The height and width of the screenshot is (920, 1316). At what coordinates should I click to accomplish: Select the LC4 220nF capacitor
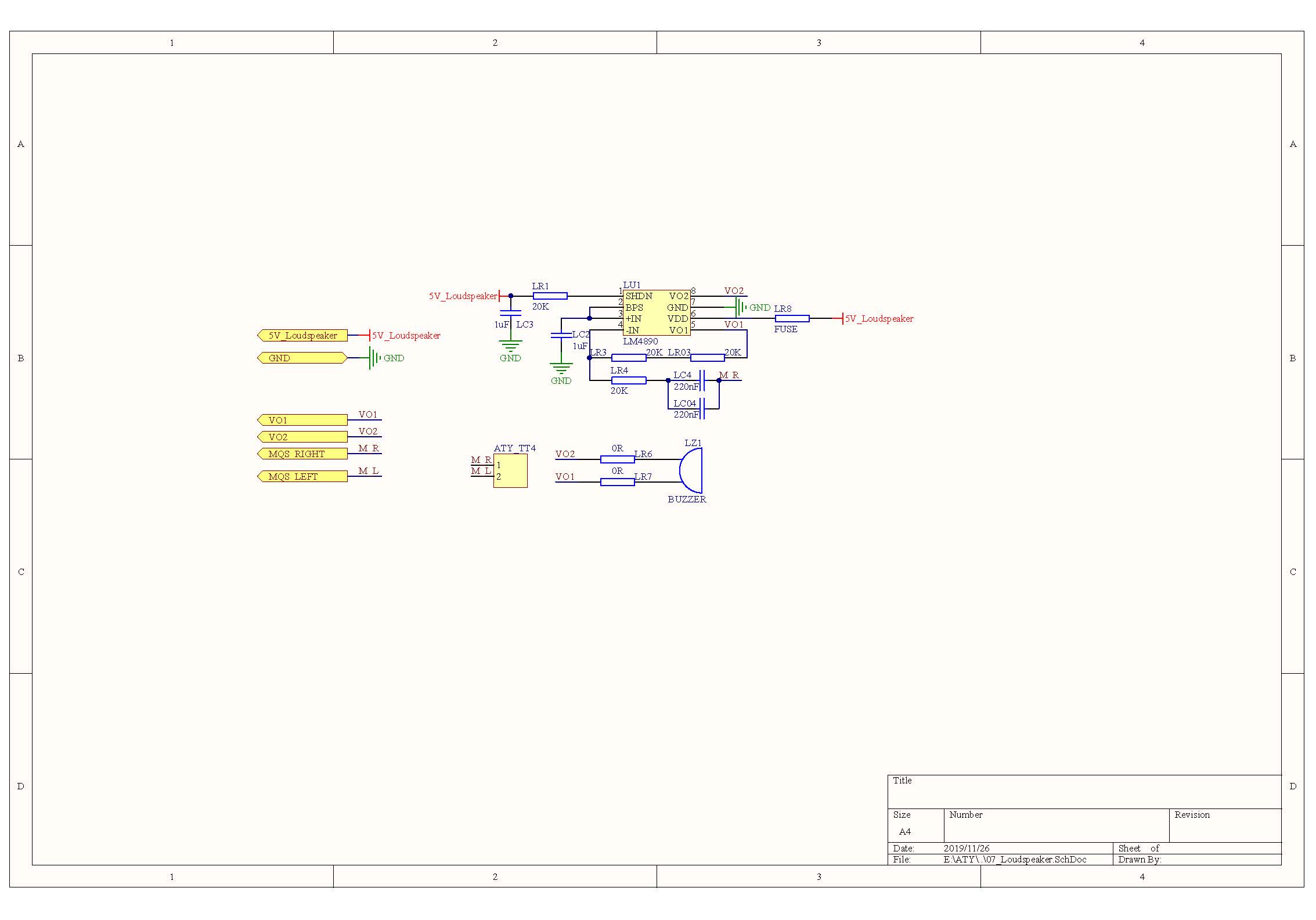click(x=702, y=380)
